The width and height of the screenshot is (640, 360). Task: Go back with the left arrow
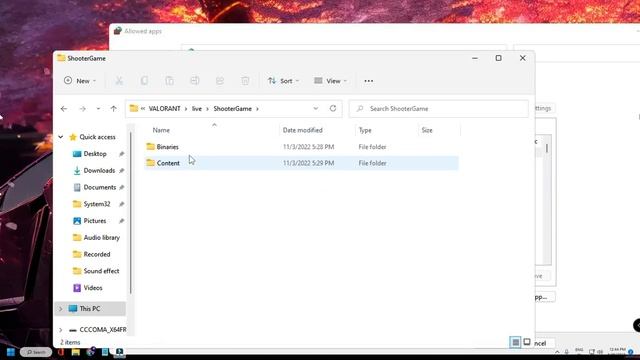coord(64,109)
